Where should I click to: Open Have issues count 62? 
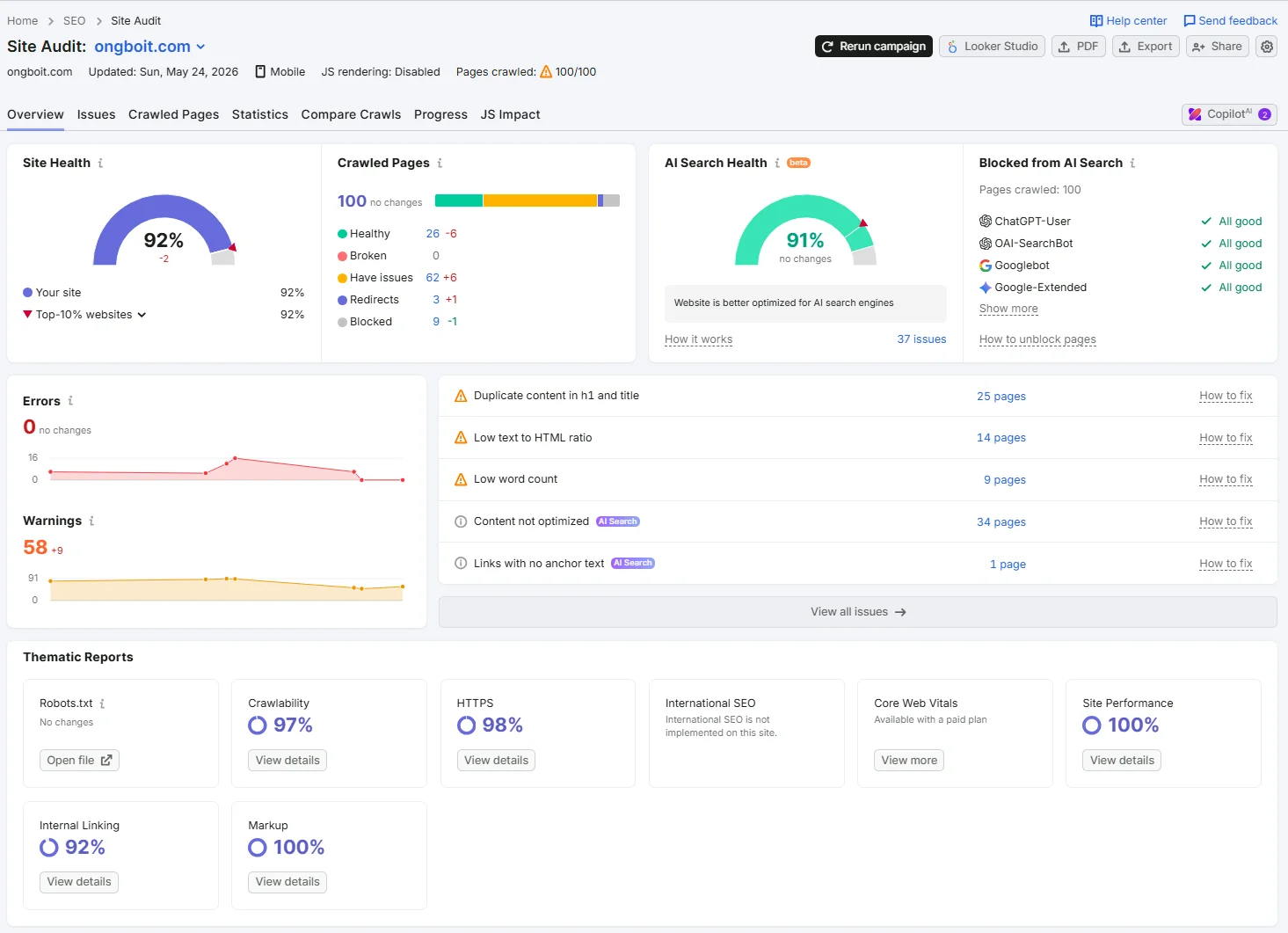pos(433,278)
